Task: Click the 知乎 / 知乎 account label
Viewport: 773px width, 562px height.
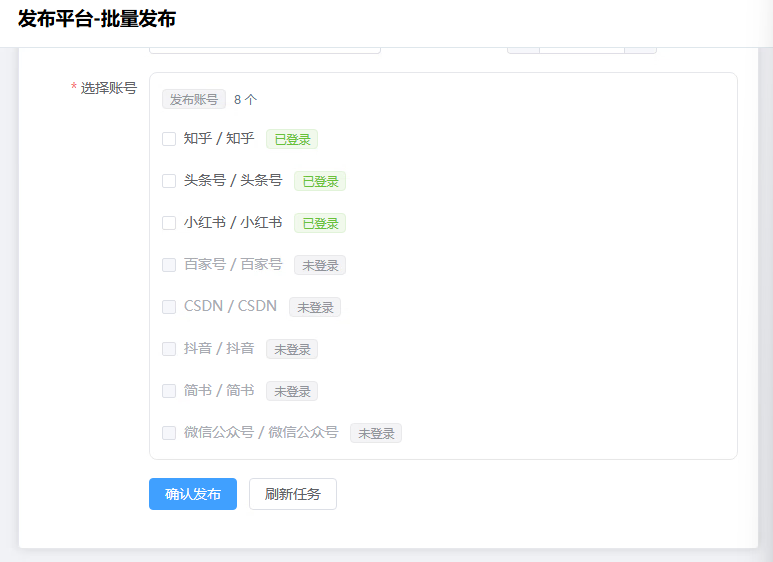Action: tap(219, 139)
